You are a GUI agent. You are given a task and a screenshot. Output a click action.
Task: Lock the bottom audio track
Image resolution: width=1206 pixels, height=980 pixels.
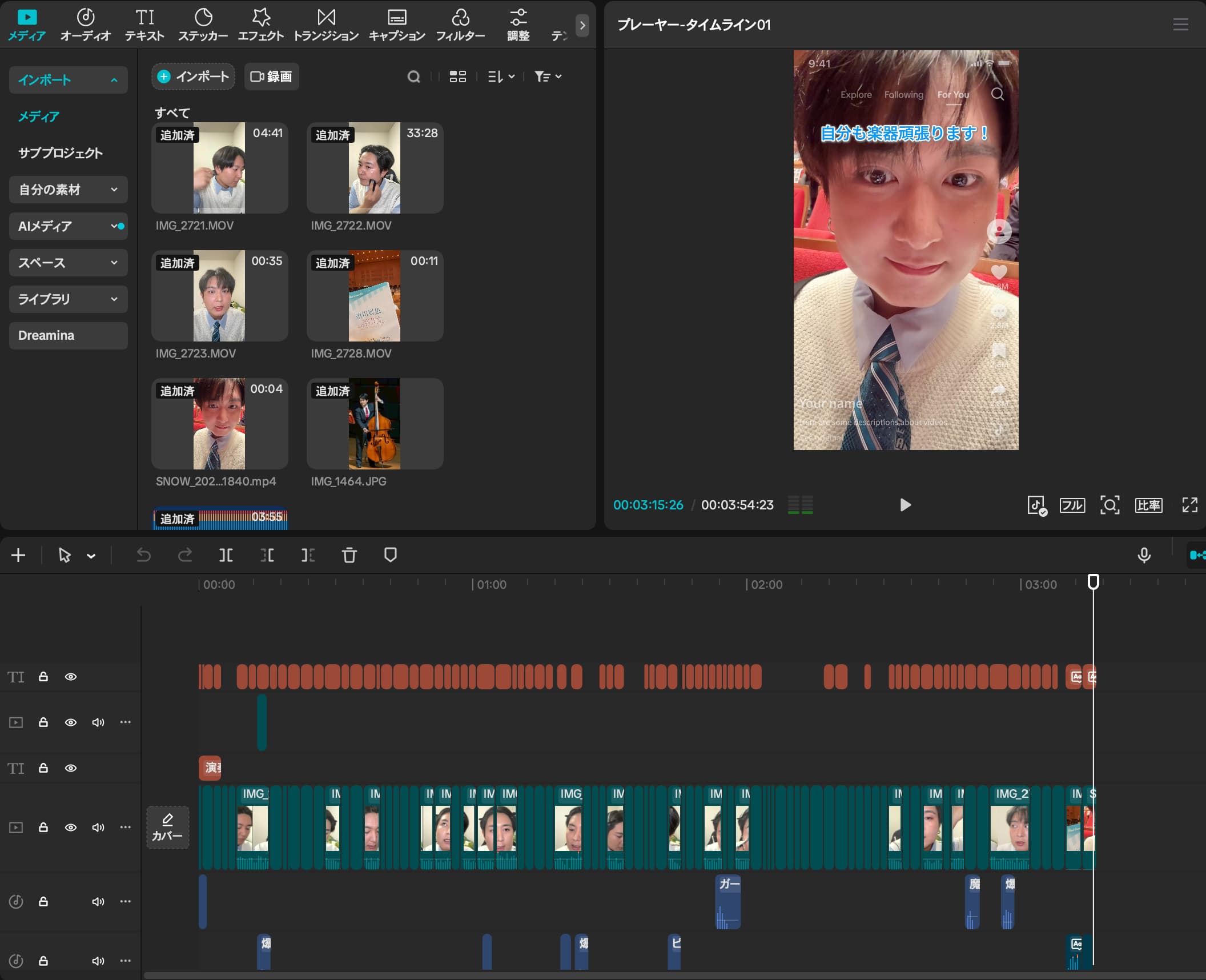(x=43, y=961)
